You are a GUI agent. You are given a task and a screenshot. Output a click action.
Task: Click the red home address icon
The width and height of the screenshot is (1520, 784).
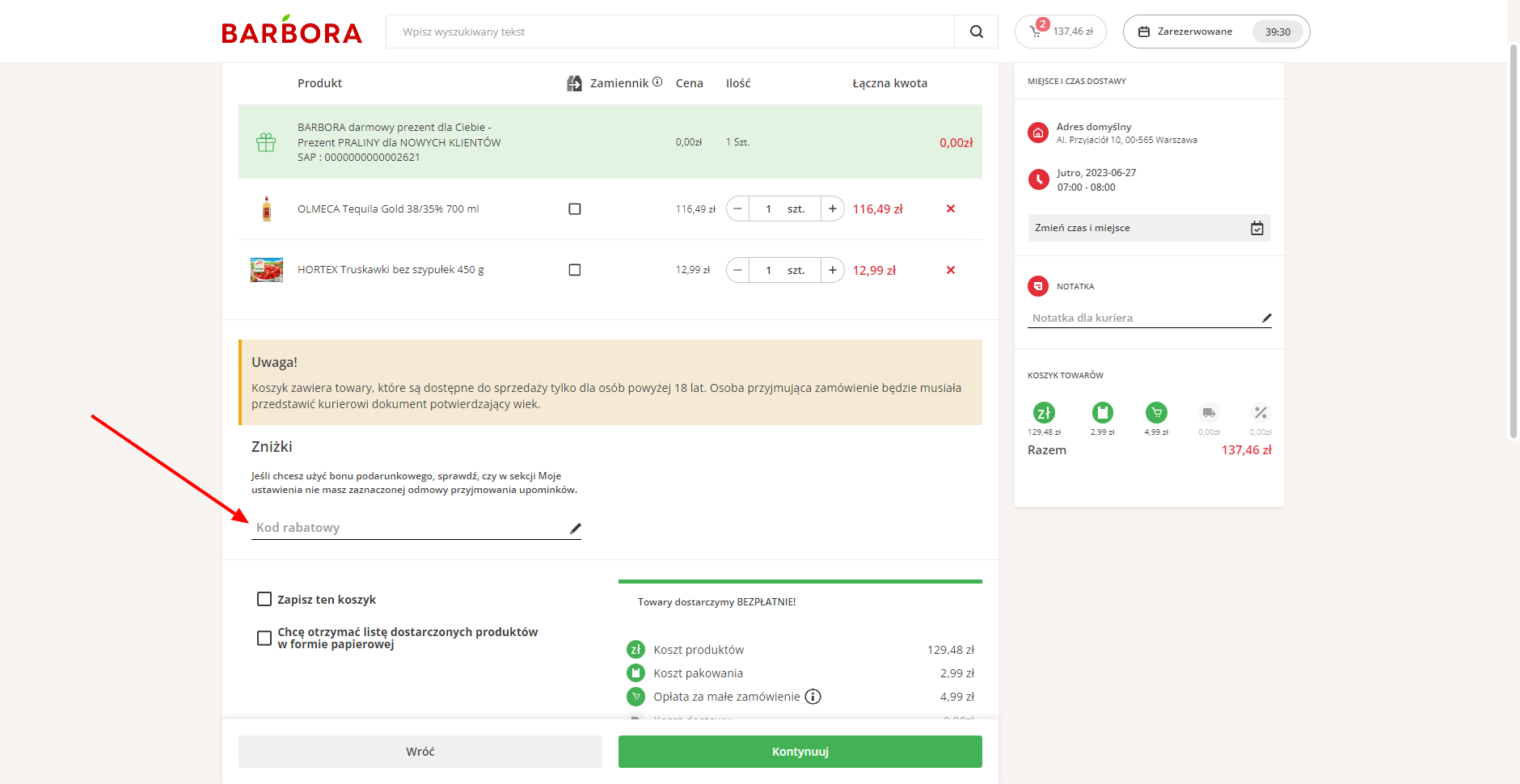(x=1038, y=133)
